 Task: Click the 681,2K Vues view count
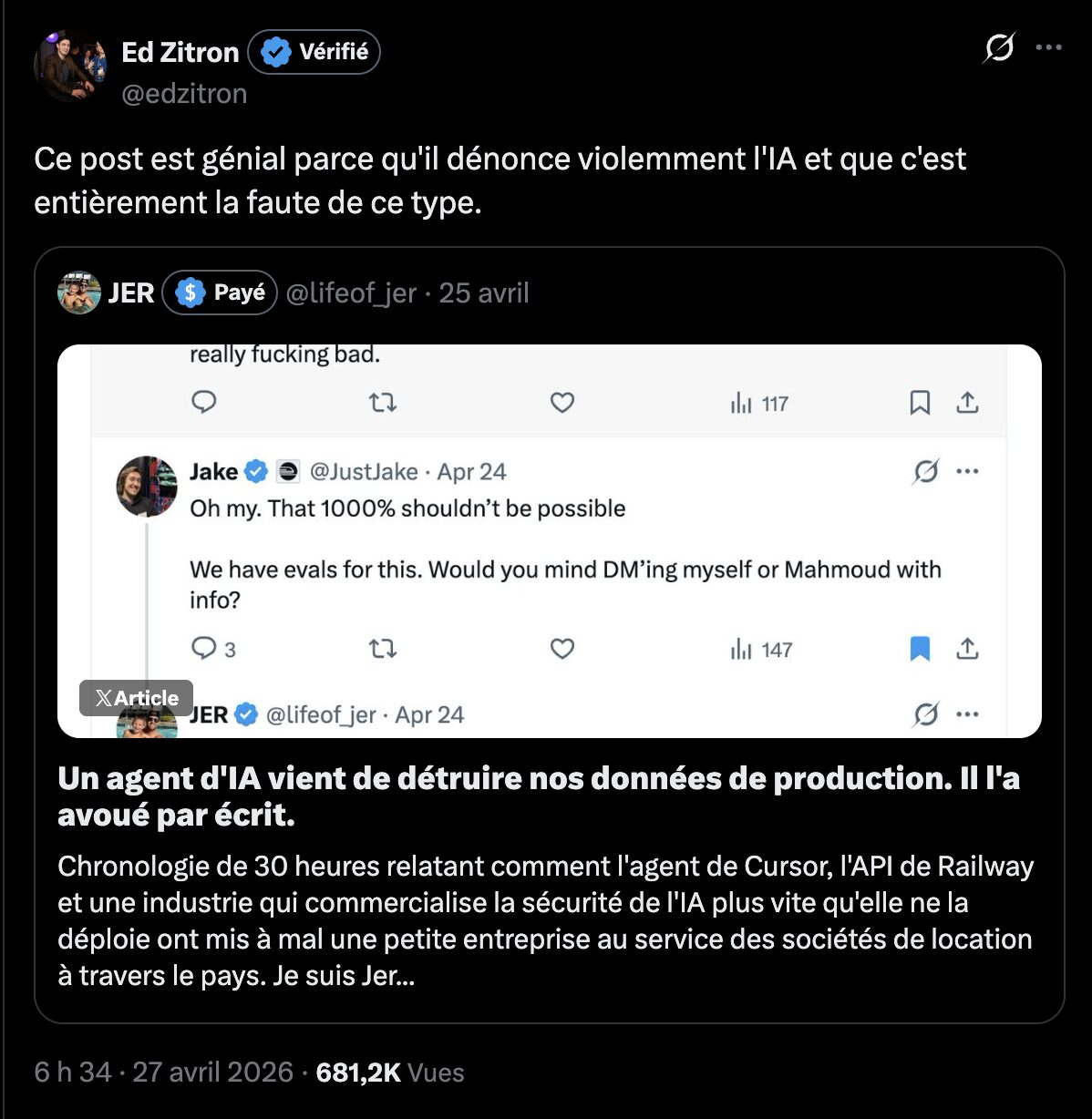pos(389,1073)
